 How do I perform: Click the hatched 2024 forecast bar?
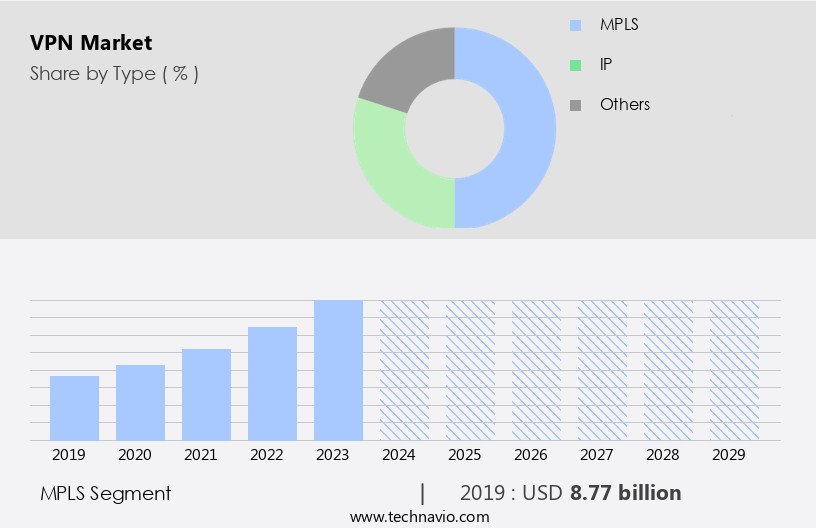click(x=404, y=370)
